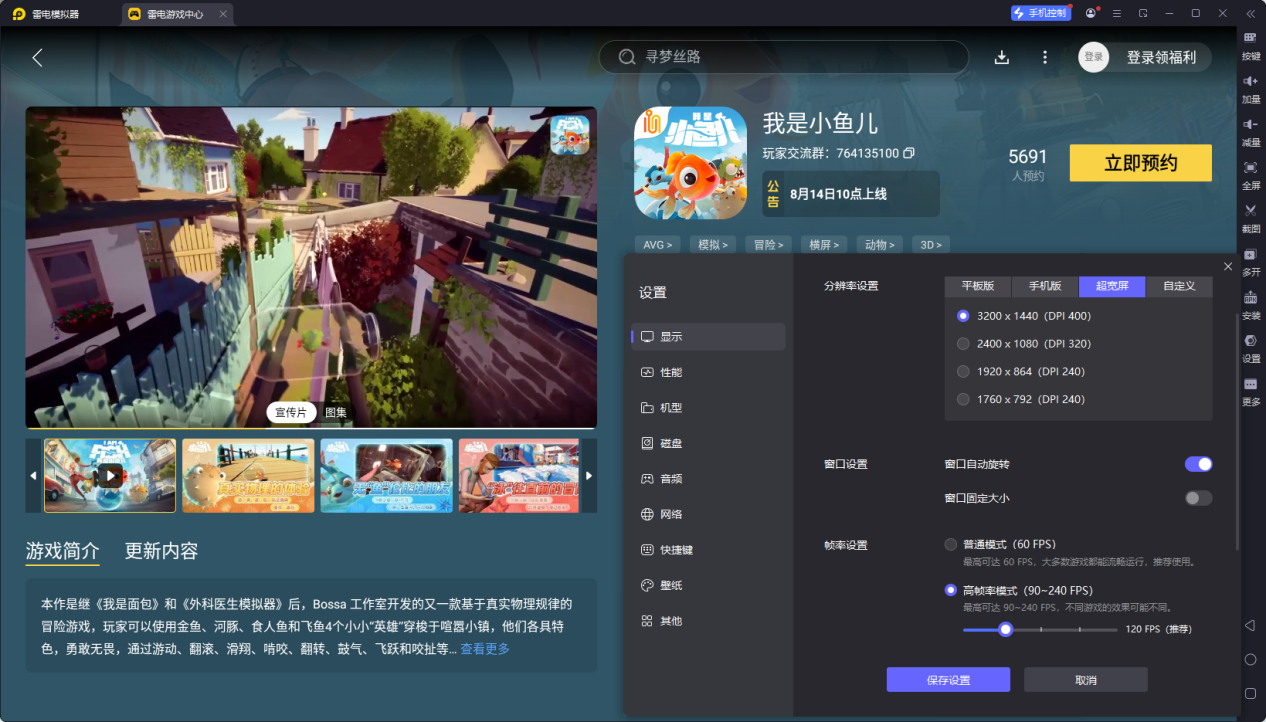This screenshot has width=1266, height=722.
Task: Click the Android back triangle in sidebar
Action: 1250,625
